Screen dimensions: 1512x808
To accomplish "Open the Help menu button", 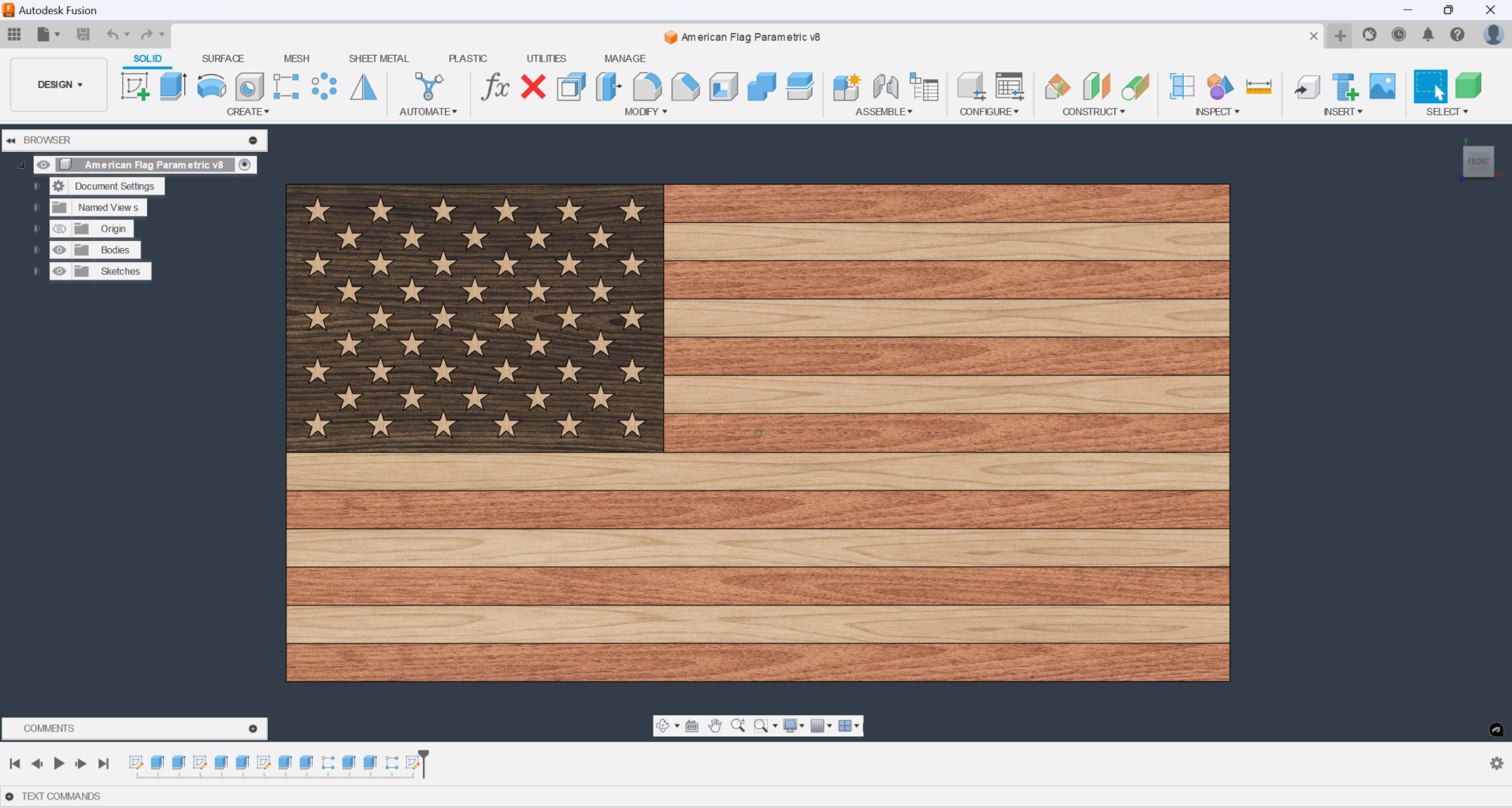I will click(1458, 35).
